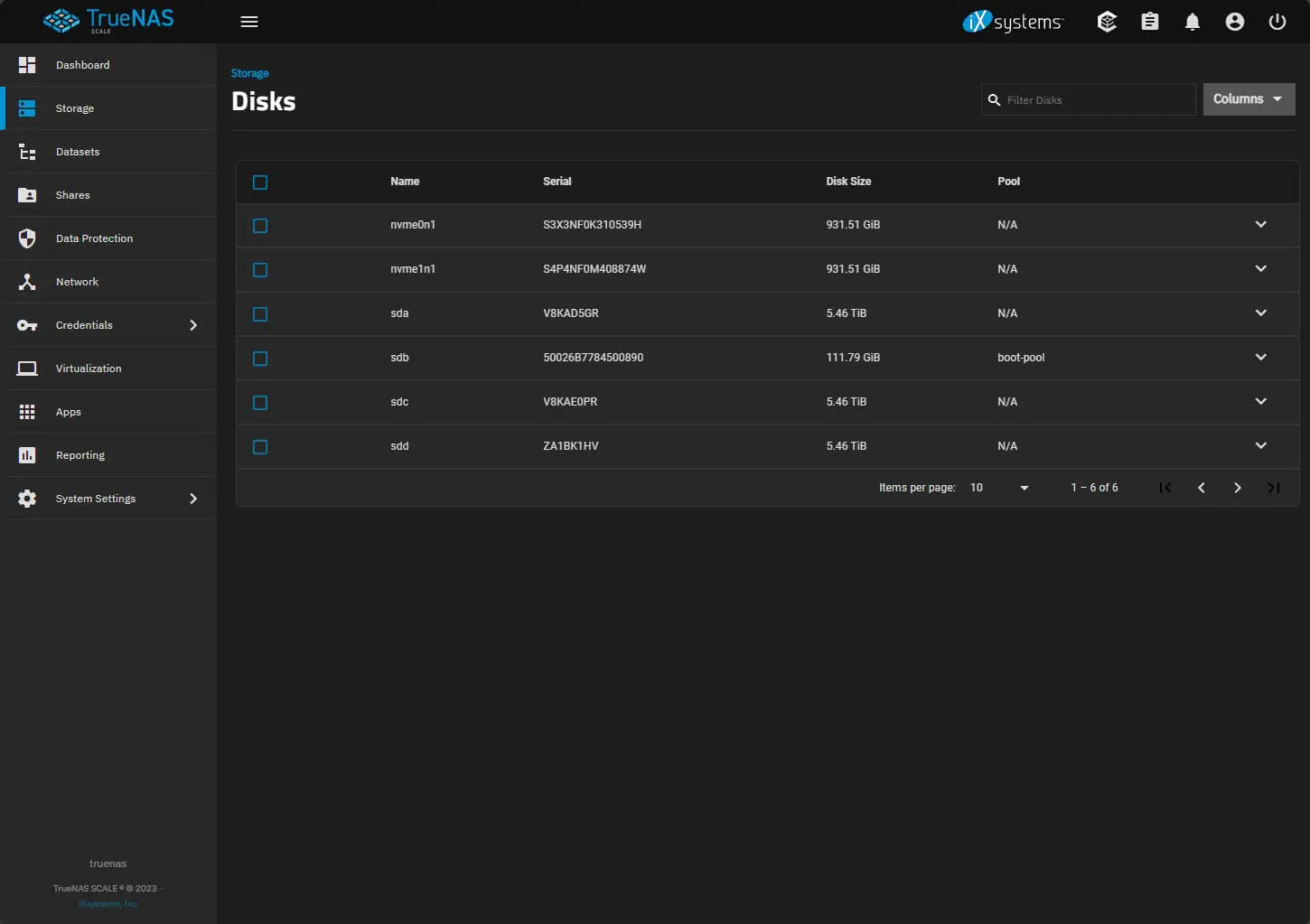This screenshot has width=1310, height=924.
Task: Click the hamburger menu icon to collapse sidebar
Action: pyautogui.click(x=249, y=22)
